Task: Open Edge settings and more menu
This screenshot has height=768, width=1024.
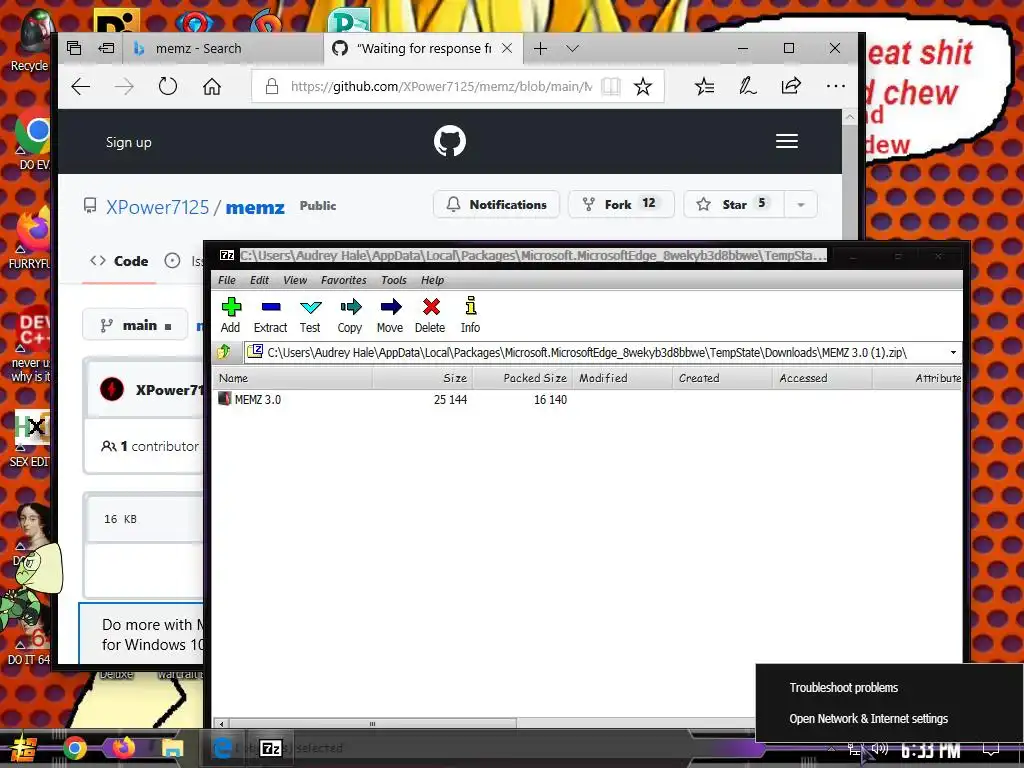Action: [x=835, y=86]
